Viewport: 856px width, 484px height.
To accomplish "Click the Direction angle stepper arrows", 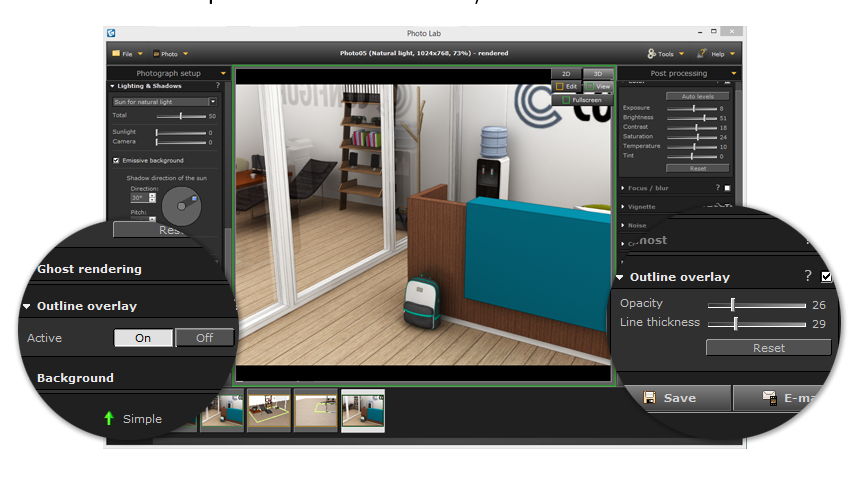I will [152, 198].
